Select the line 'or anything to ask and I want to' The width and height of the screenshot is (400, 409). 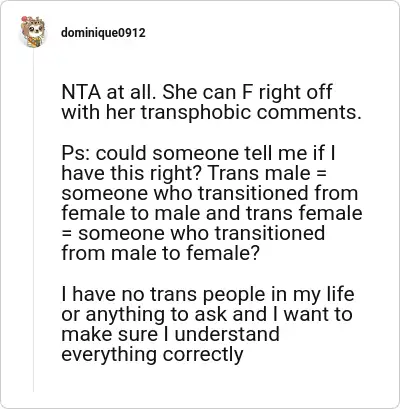(x=207, y=315)
